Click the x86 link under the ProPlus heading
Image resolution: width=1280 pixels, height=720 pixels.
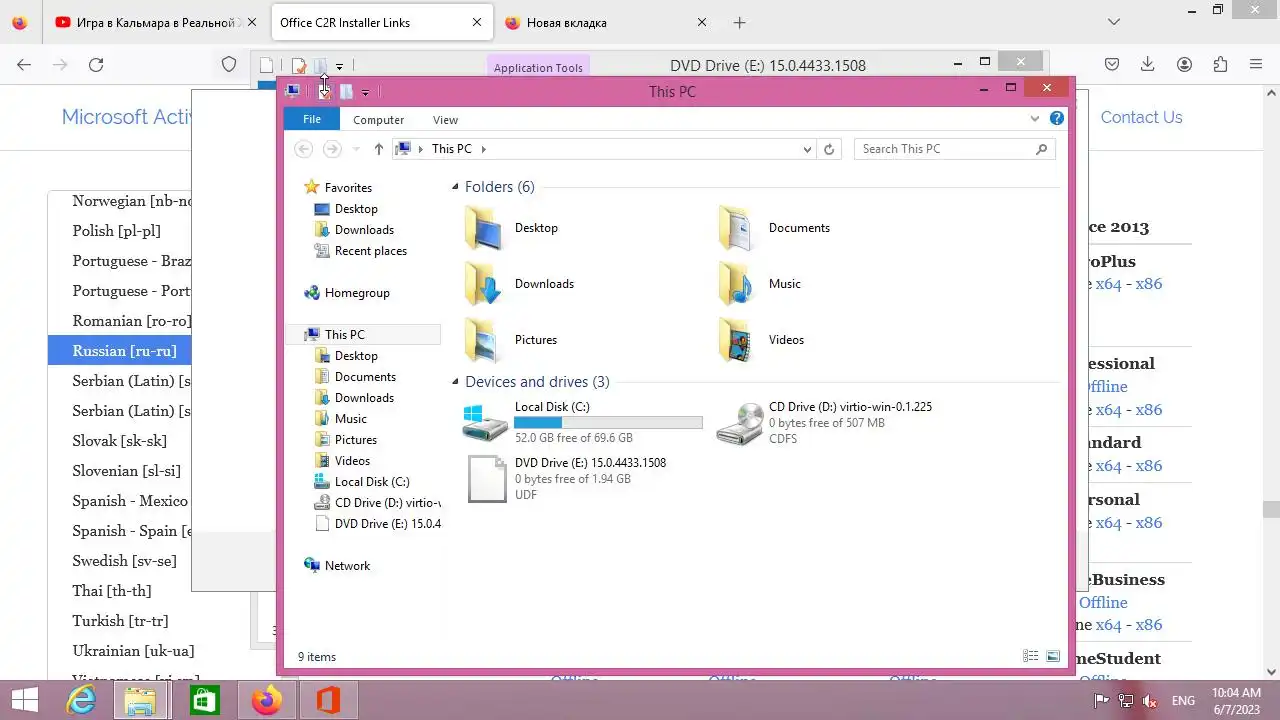(x=1148, y=284)
